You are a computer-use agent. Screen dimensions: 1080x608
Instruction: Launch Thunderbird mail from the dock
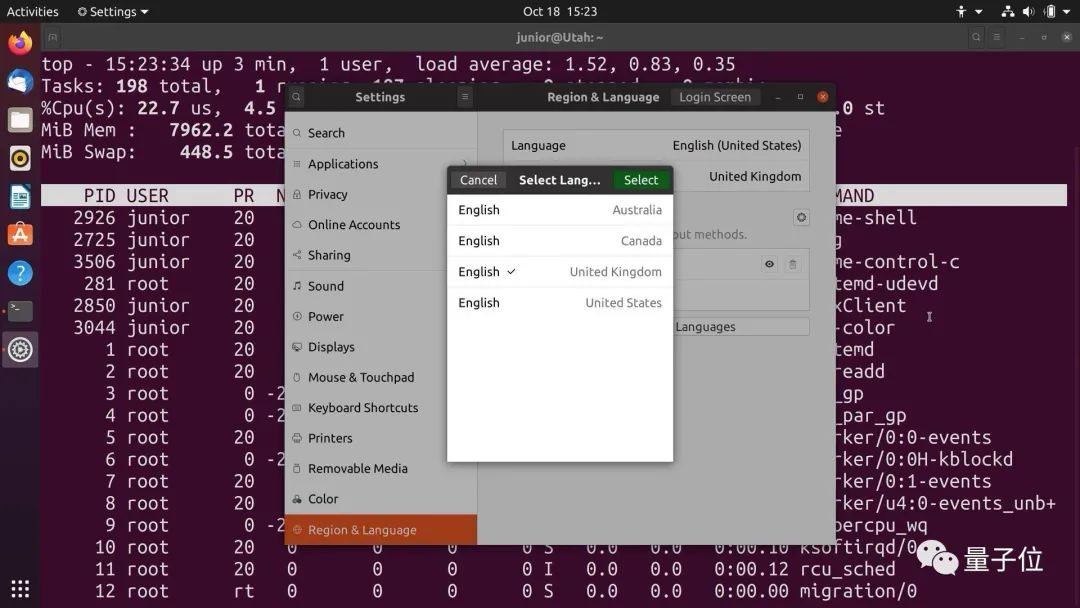click(20, 82)
